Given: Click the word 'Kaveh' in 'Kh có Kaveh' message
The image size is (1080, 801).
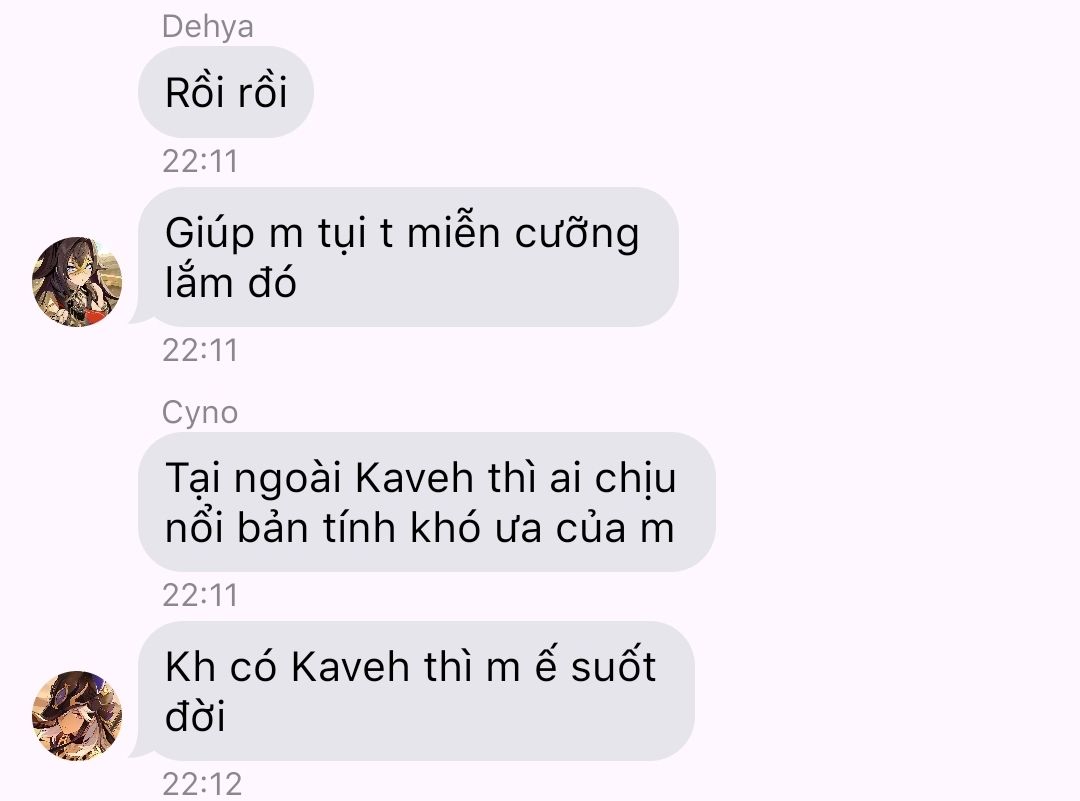Looking at the screenshot, I should click(x=350, y=666).
